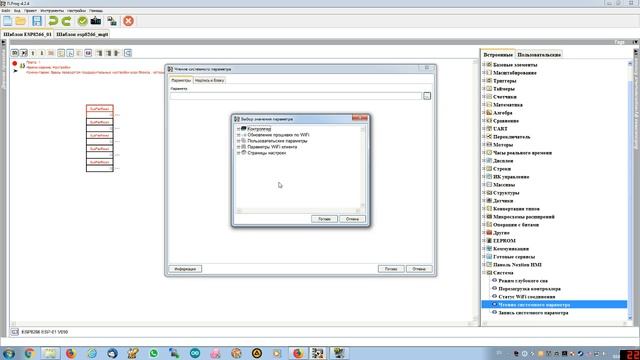640x360 pixels.
Task: Expand the Обновление прошивки по WiFi node
Action: [238, 135]
